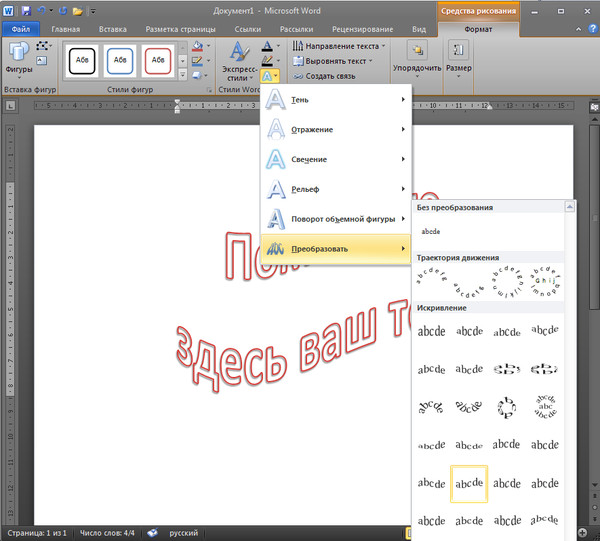The height and width of the screenshot is (541, 600).
Task: Apply button-shaped path transform with Ghij
Action: coord(545,282)
